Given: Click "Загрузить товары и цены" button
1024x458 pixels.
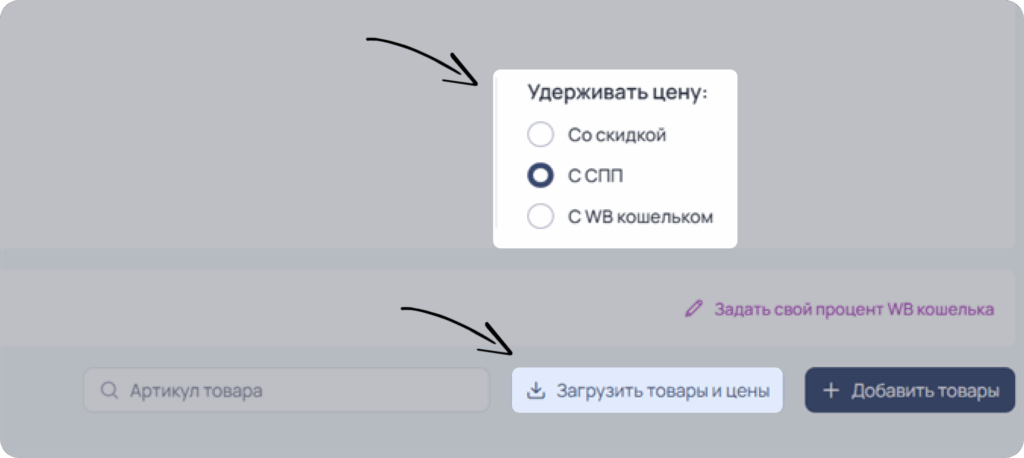Looking at the screenshot, I should tap(647, 390).
